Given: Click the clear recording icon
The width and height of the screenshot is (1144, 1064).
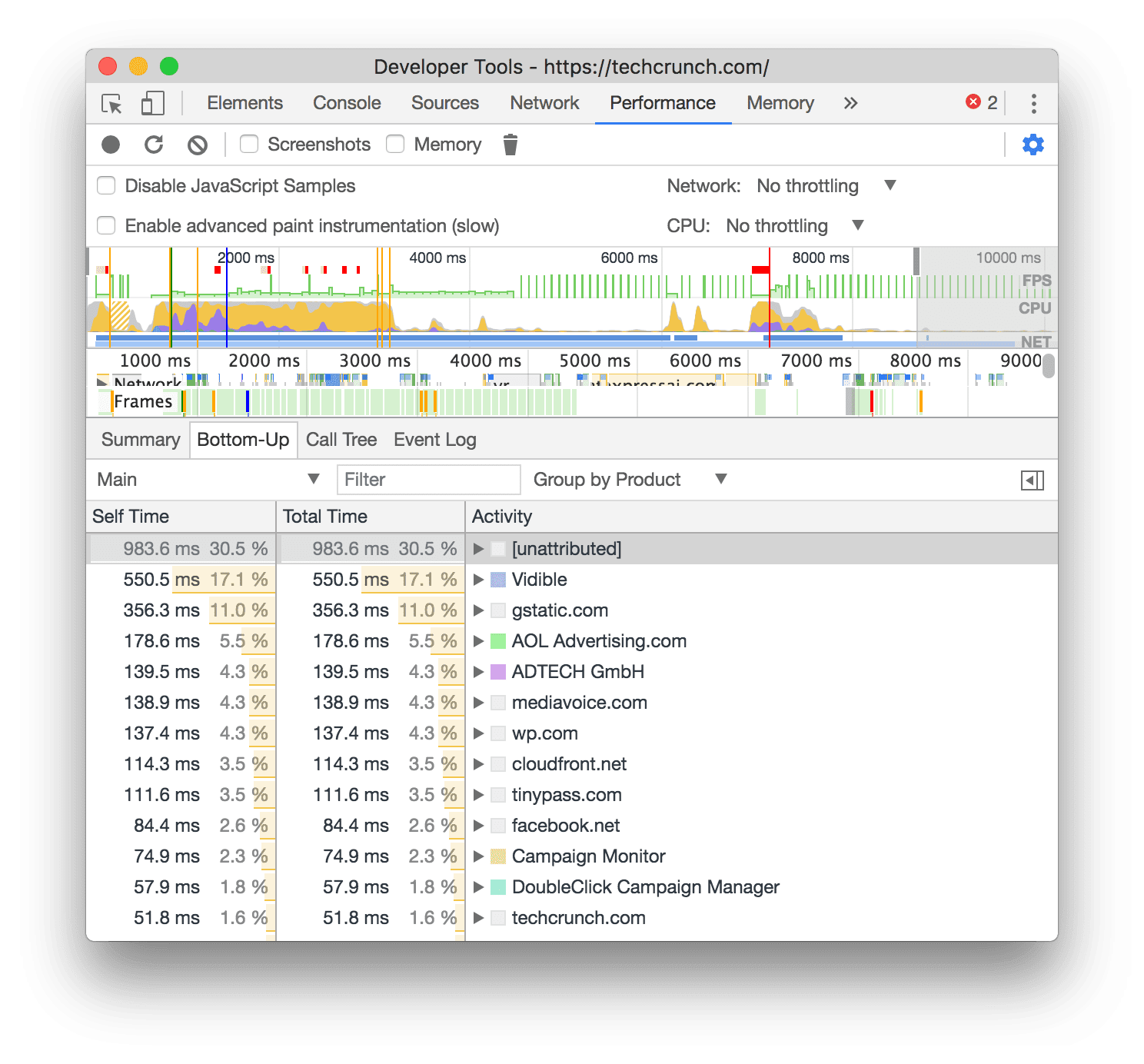Looking at the screenshot, I should coord(198,144).
